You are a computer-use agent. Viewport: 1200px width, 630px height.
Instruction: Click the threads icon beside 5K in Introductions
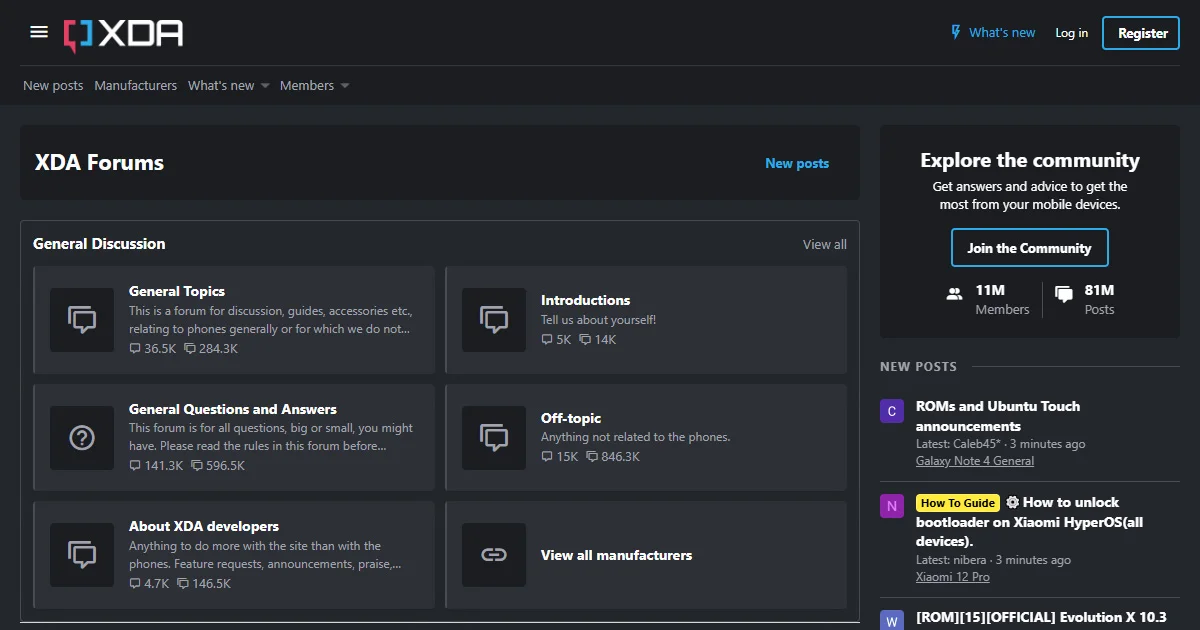coord(547,340)
